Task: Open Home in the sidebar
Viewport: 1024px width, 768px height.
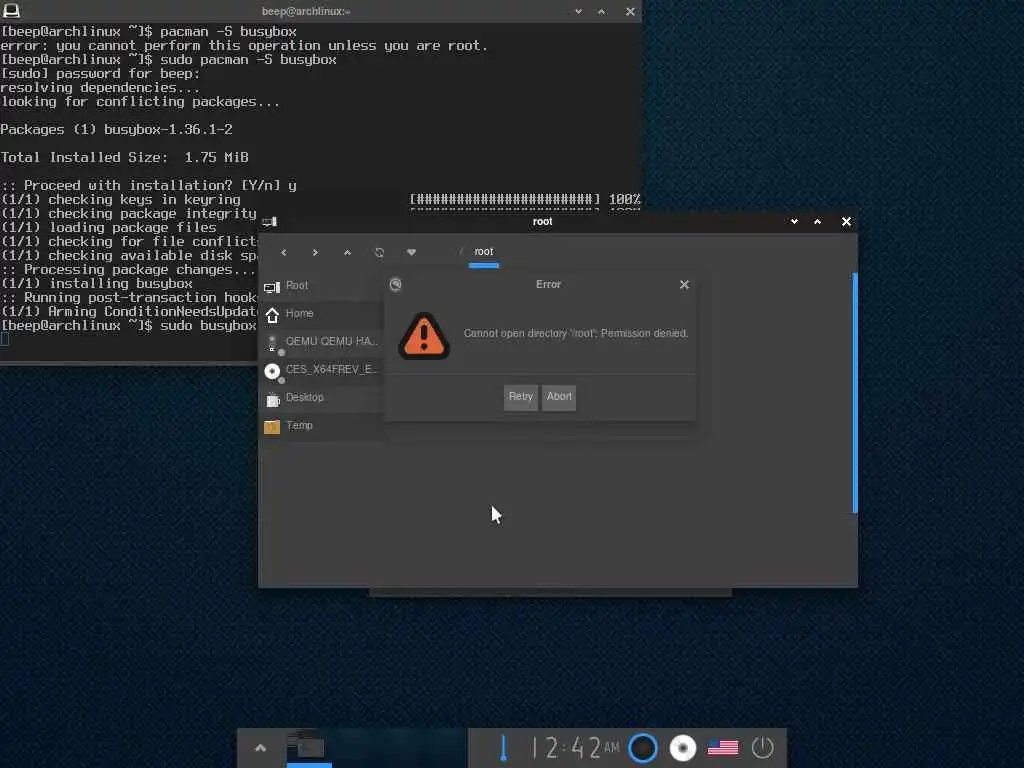Action: point(321,313)
